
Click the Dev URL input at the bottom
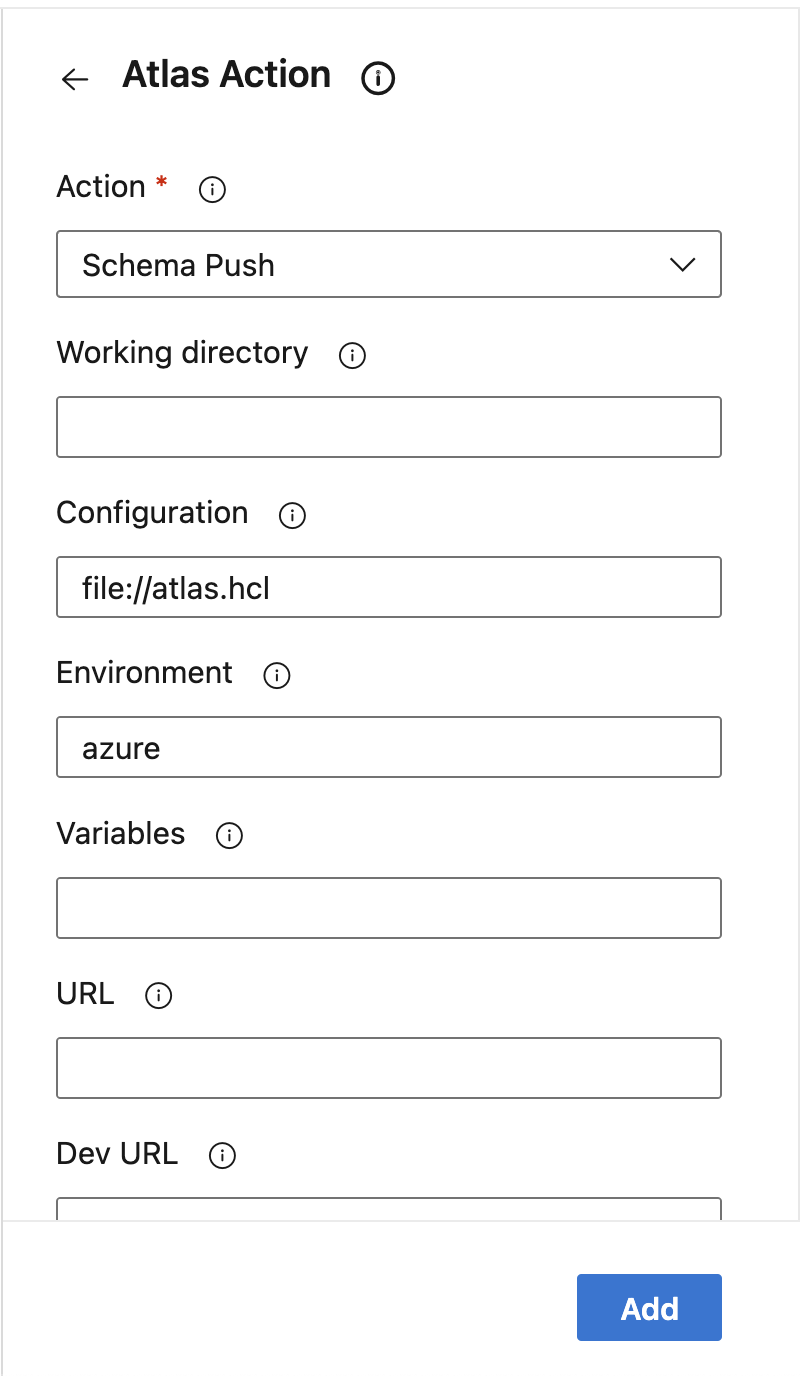[389, 1210]
